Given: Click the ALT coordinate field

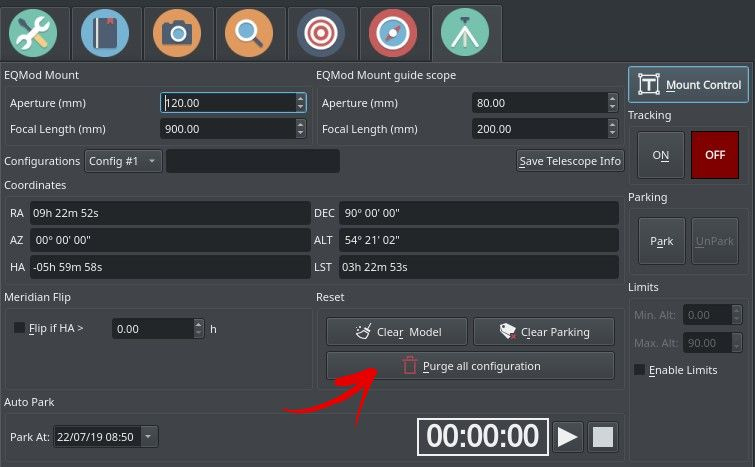Looking at the screenshot, I should coord(479,240).
